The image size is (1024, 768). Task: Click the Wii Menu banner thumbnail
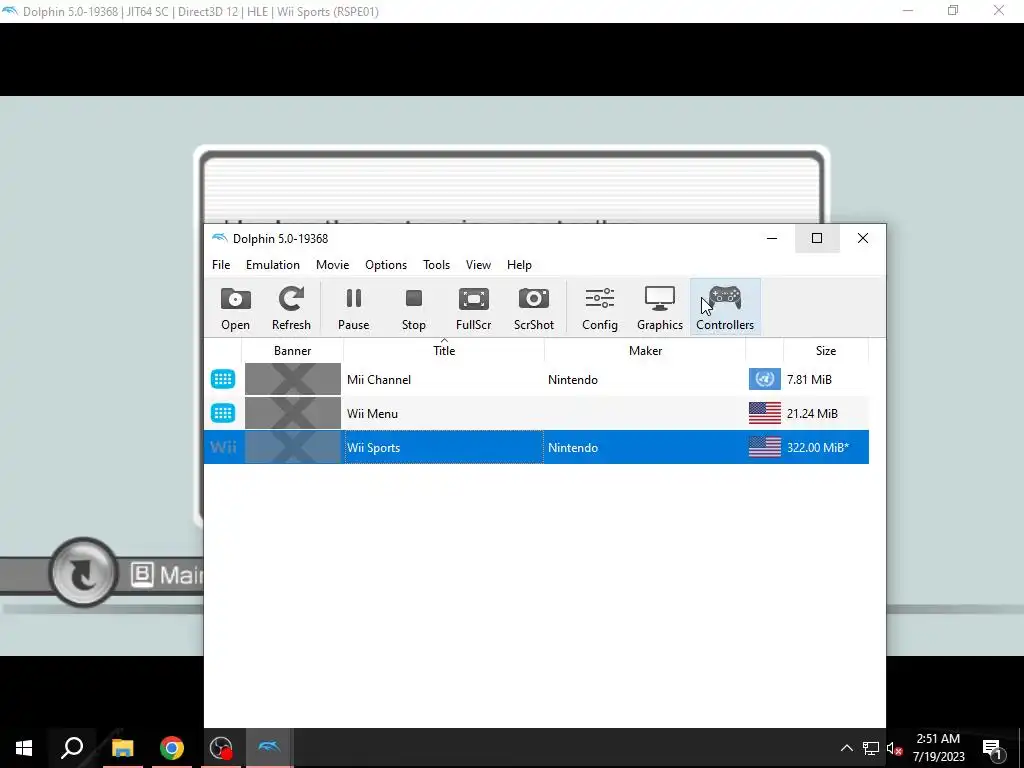pos(293,413)
